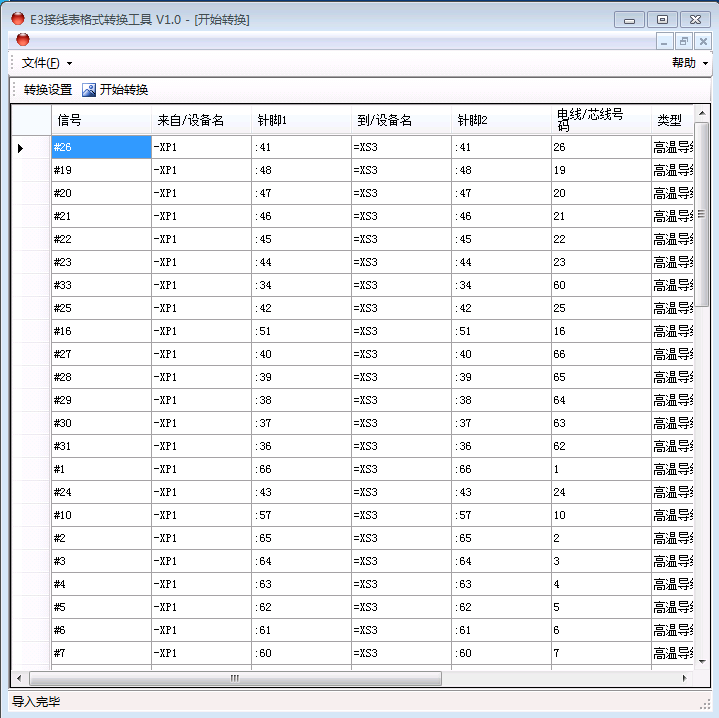Click the red child-window icon above 文件 menu
This screenshot has height=718, width=719.
click(x=23, y=40)
